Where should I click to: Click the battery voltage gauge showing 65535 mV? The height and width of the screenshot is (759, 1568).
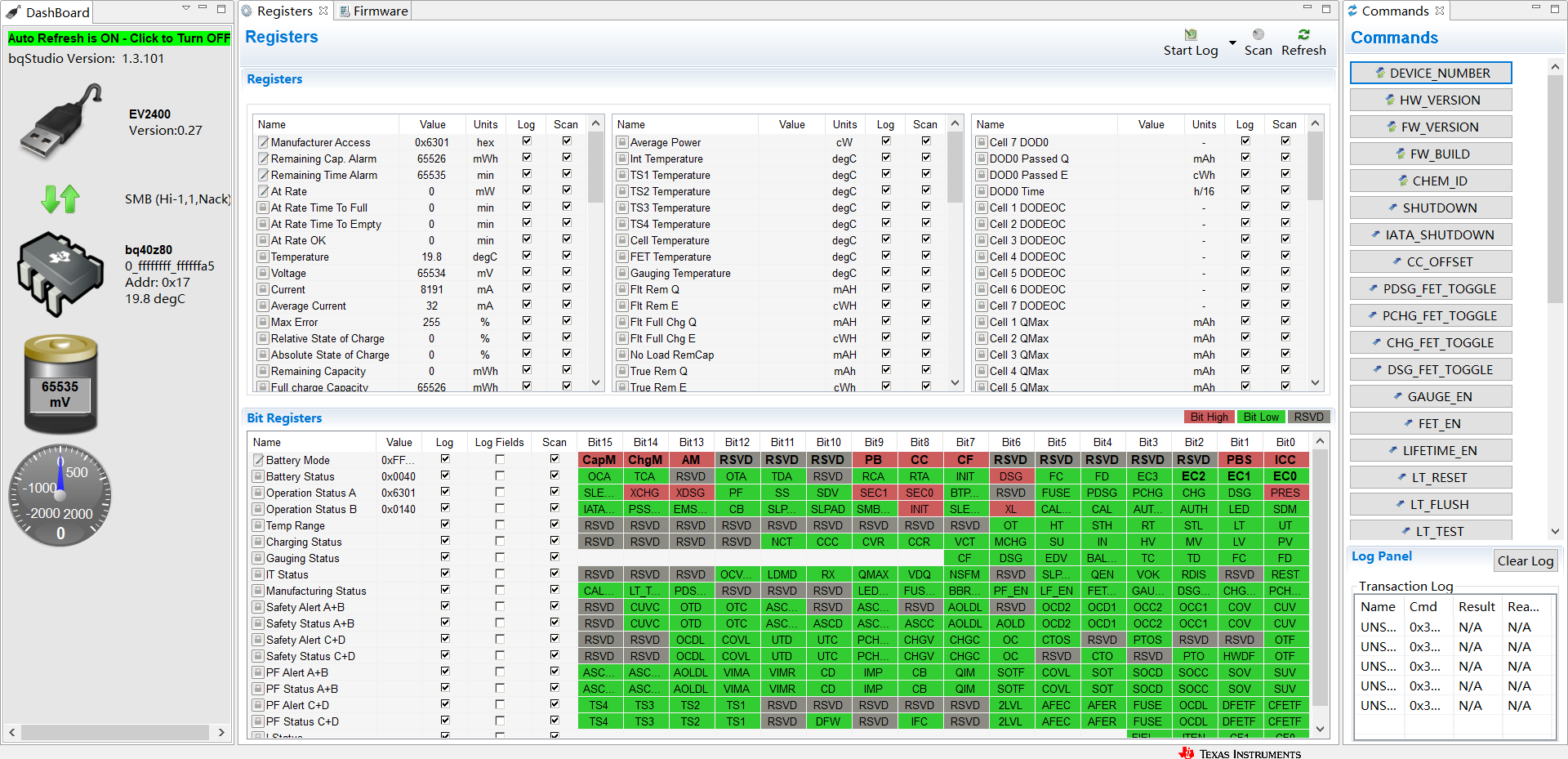[x=60, y=383]
